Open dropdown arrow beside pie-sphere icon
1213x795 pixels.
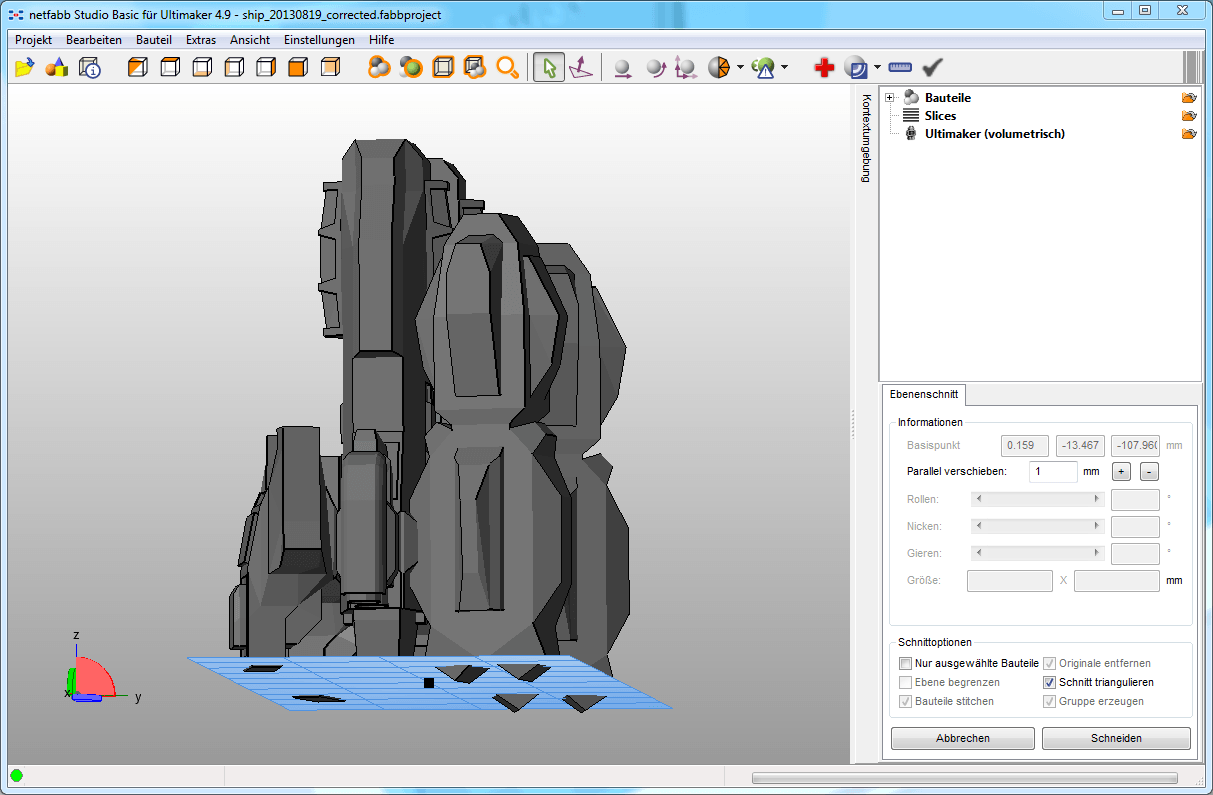tap(740, 68)
